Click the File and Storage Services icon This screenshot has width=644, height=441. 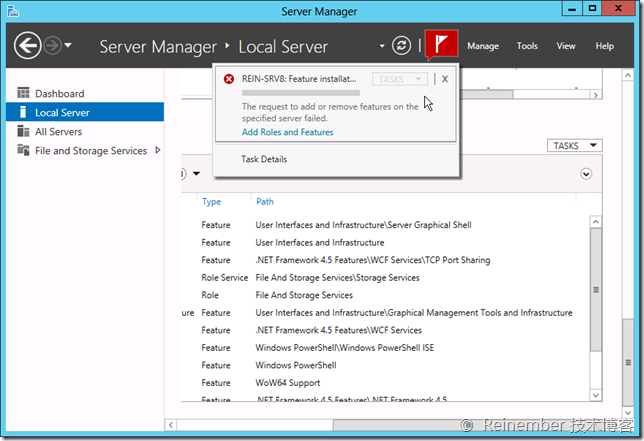(24, 151)
